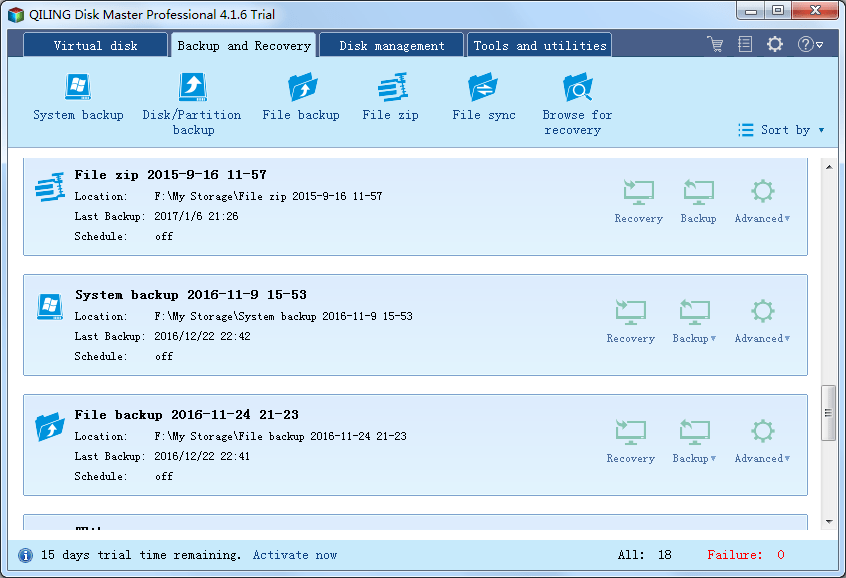
Task: Open the settings gear in title bar
Action: pyautogui.click(x=775, y=44)
